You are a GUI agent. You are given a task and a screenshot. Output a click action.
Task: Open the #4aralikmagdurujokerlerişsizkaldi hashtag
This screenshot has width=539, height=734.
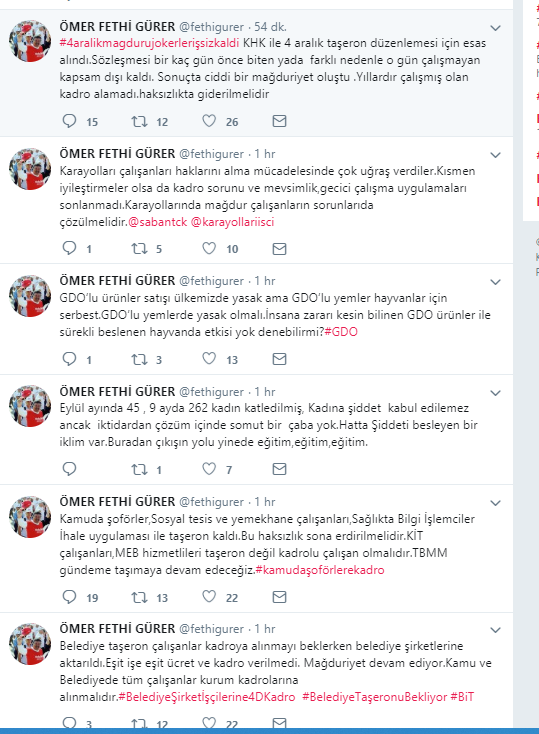click(x=149, y=43)
